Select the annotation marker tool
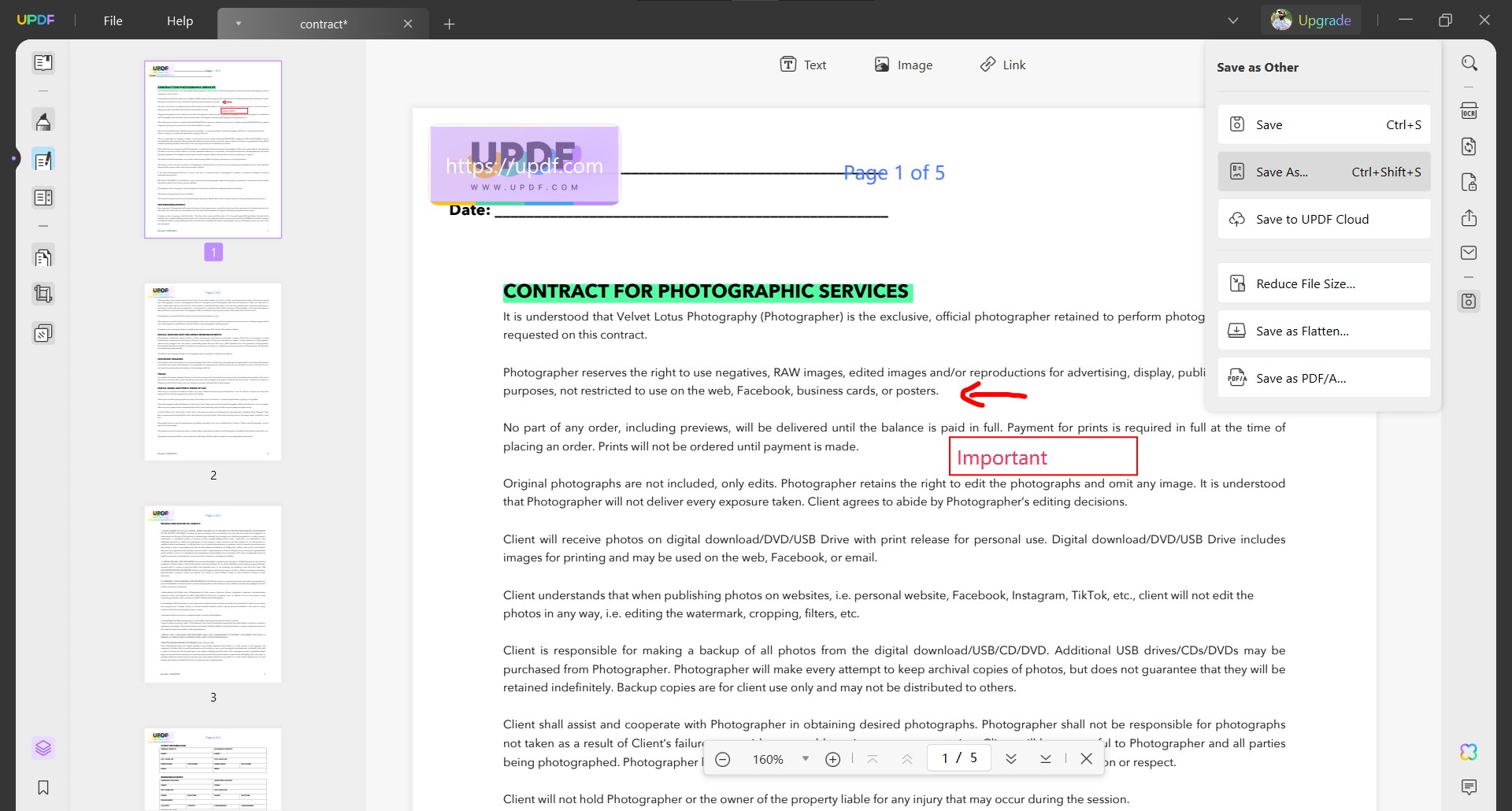 point(43,120)
